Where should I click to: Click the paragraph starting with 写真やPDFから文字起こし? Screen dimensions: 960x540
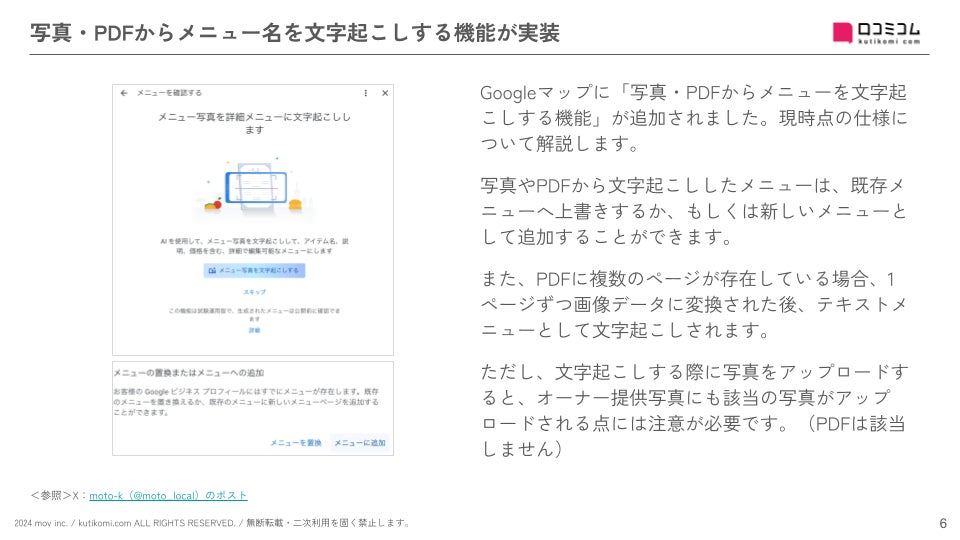tap(693, 211)
